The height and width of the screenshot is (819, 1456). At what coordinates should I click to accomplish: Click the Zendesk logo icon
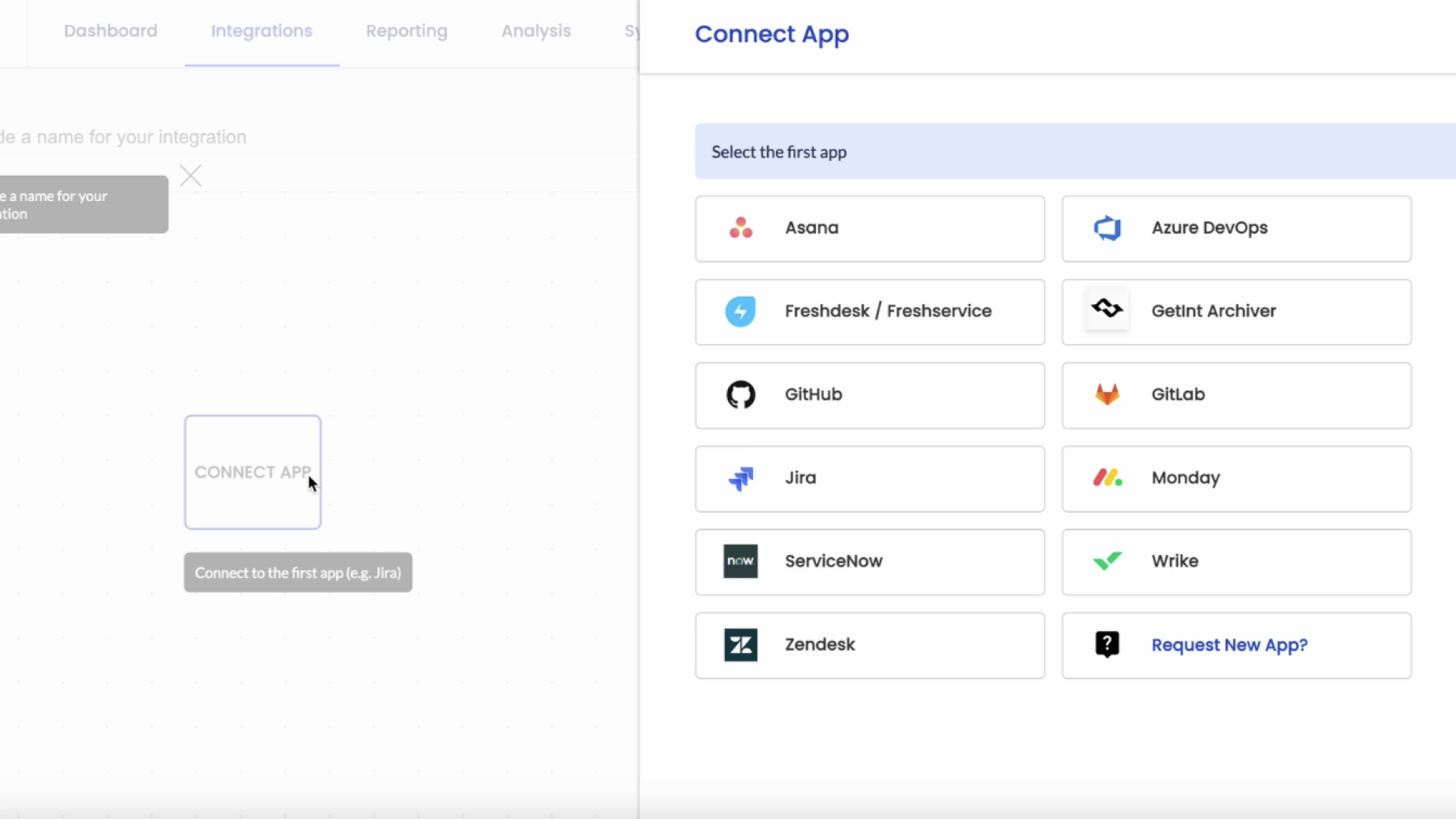pos(741,645)
